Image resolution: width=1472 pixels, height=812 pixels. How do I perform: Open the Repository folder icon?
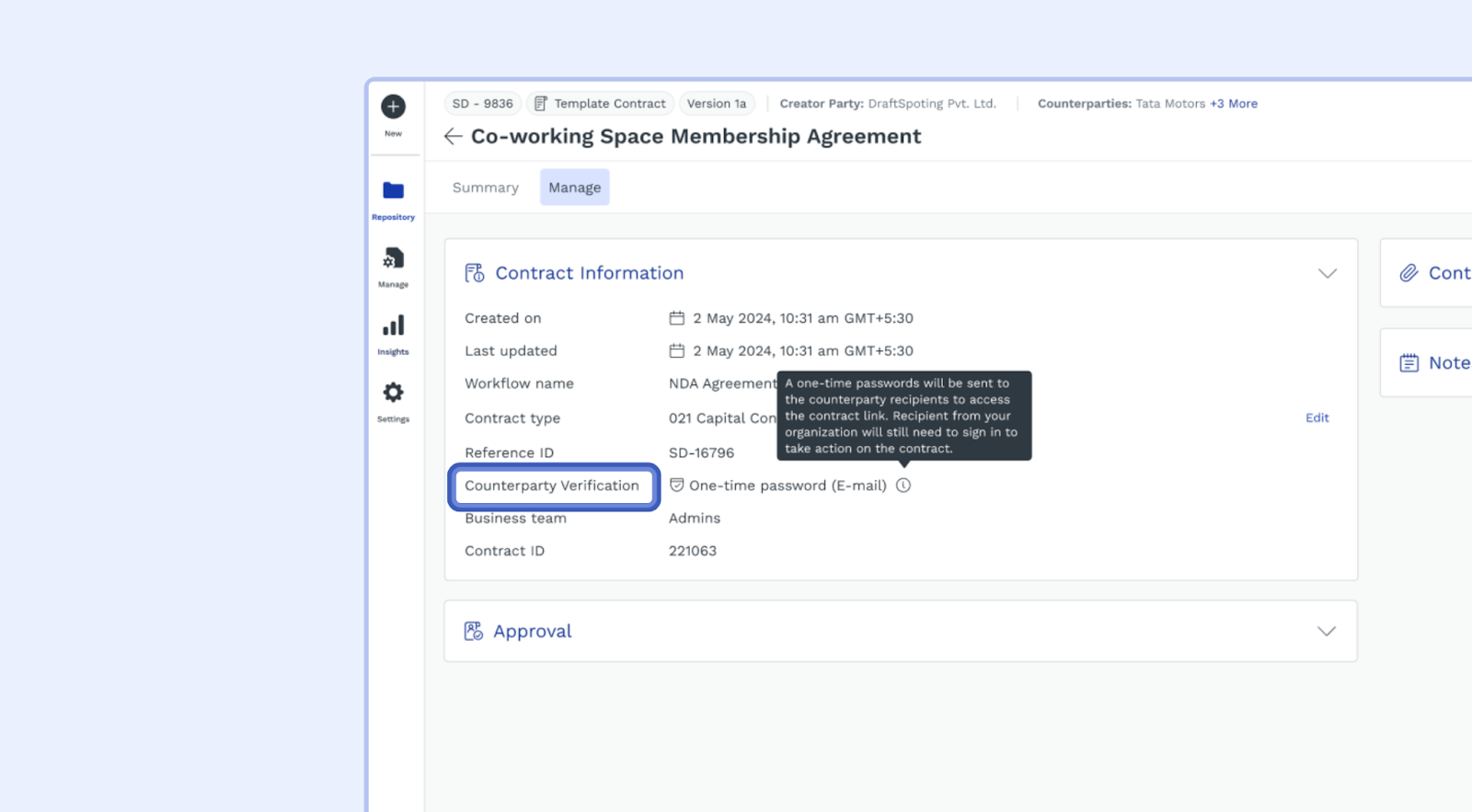tap(393, 190)
